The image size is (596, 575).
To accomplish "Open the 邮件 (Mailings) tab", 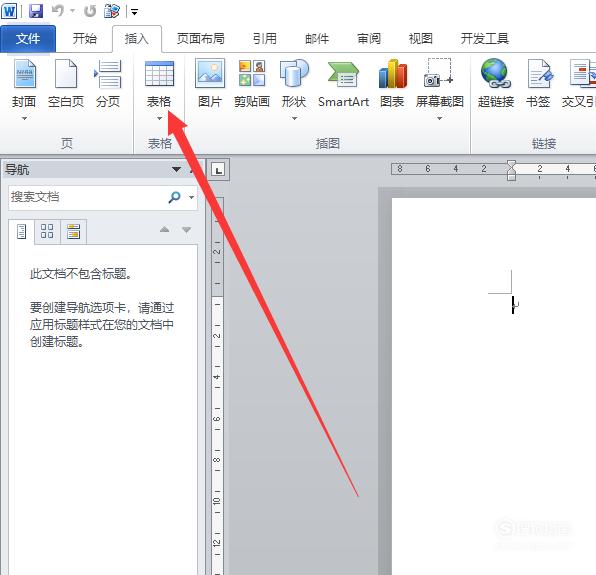I will [317, 38].
